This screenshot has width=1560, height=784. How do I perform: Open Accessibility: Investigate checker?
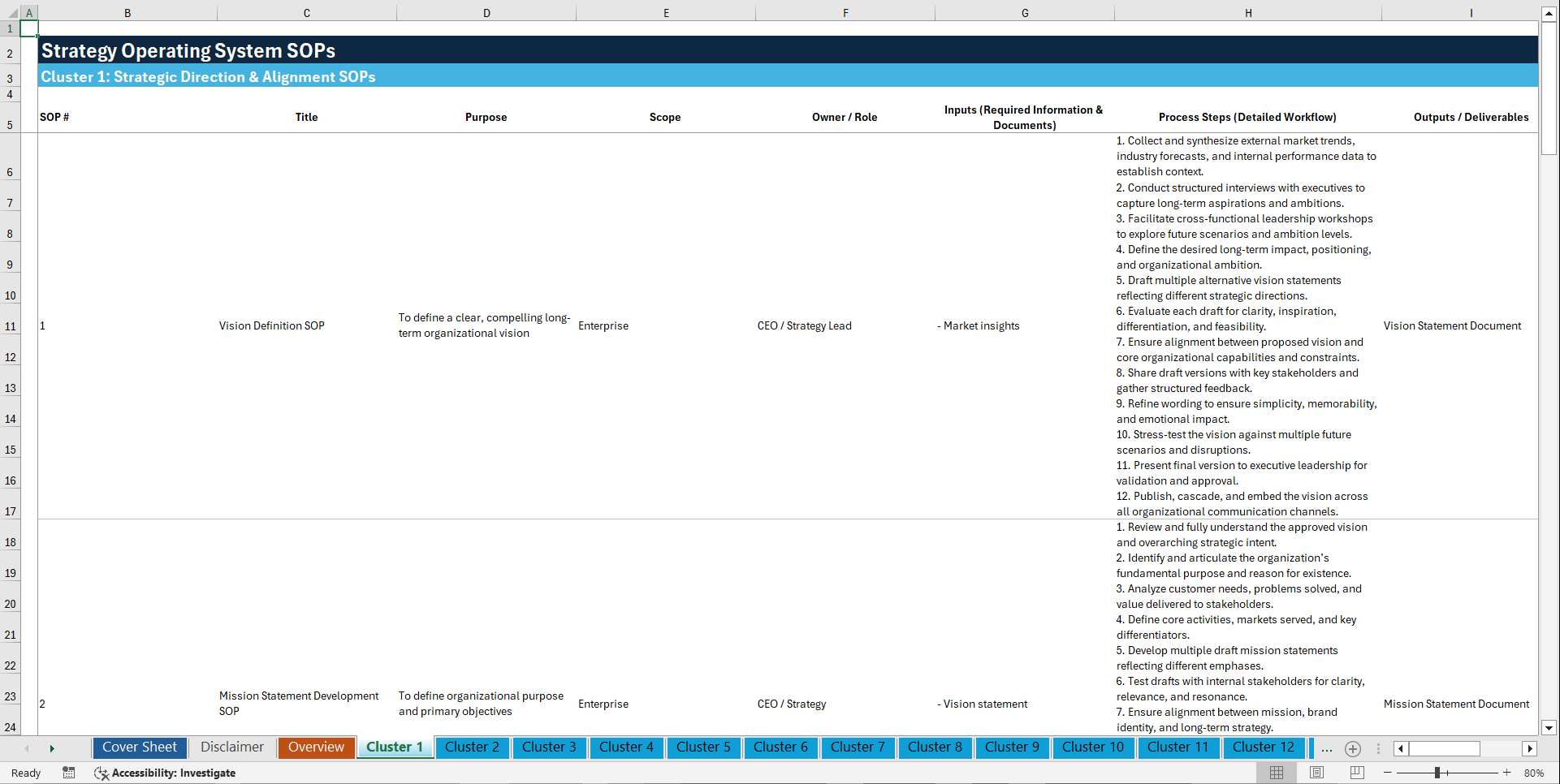pos(165,773)
